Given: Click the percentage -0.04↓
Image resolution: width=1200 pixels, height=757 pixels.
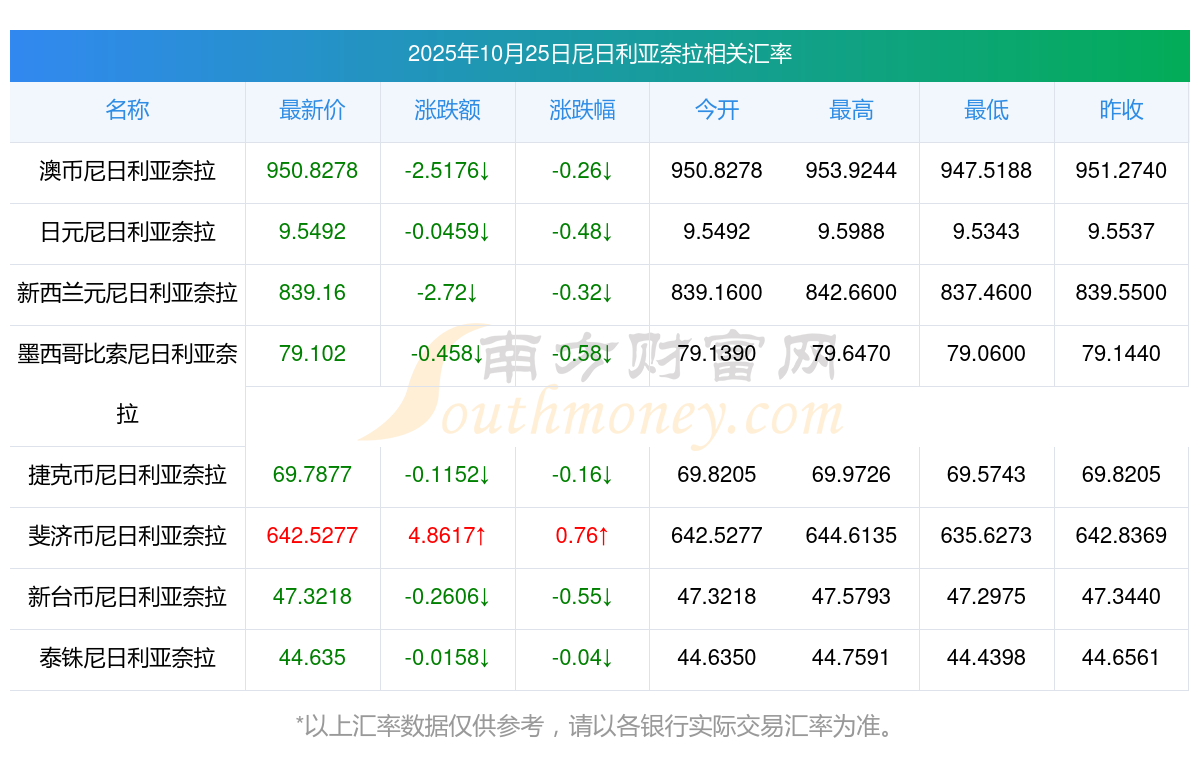Looking at the screenshot, I should [x=582, y=658].
